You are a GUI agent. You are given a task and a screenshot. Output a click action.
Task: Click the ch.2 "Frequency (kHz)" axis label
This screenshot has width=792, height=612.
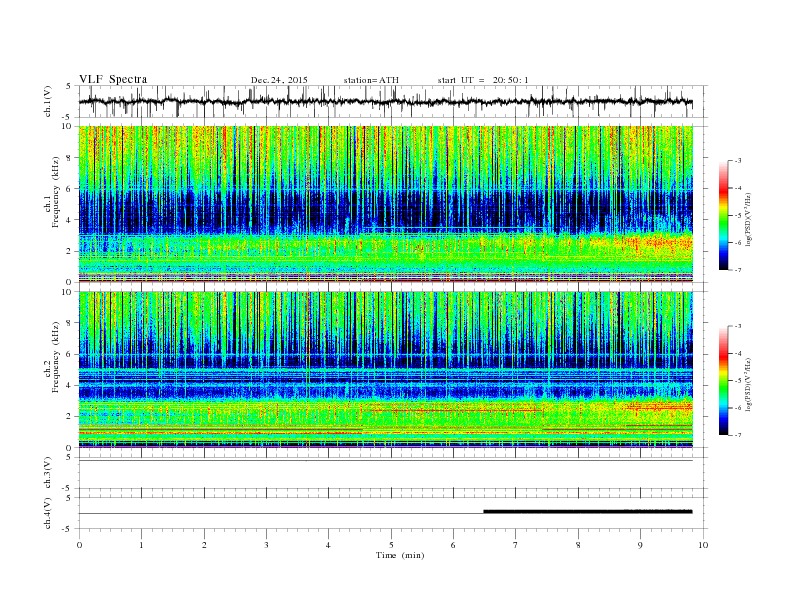click(56, 357)
